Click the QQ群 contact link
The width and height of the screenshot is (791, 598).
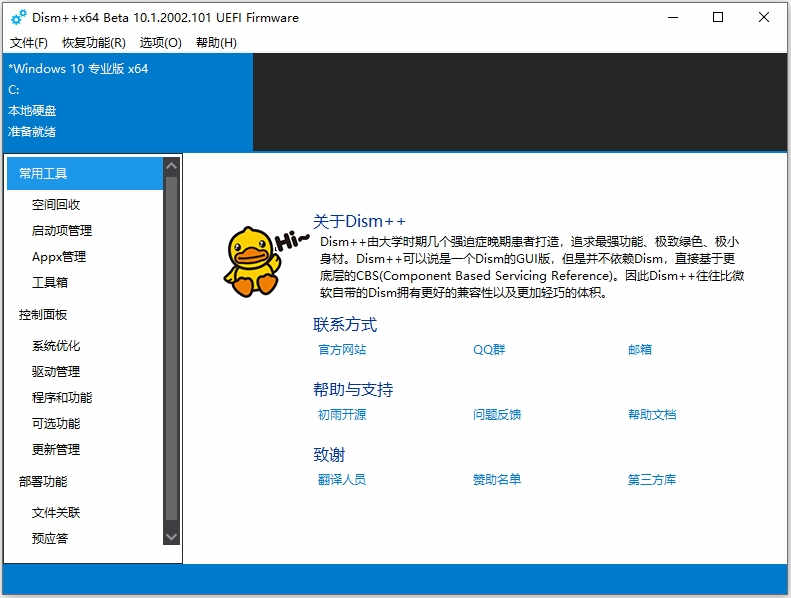(x=489, y=349)
